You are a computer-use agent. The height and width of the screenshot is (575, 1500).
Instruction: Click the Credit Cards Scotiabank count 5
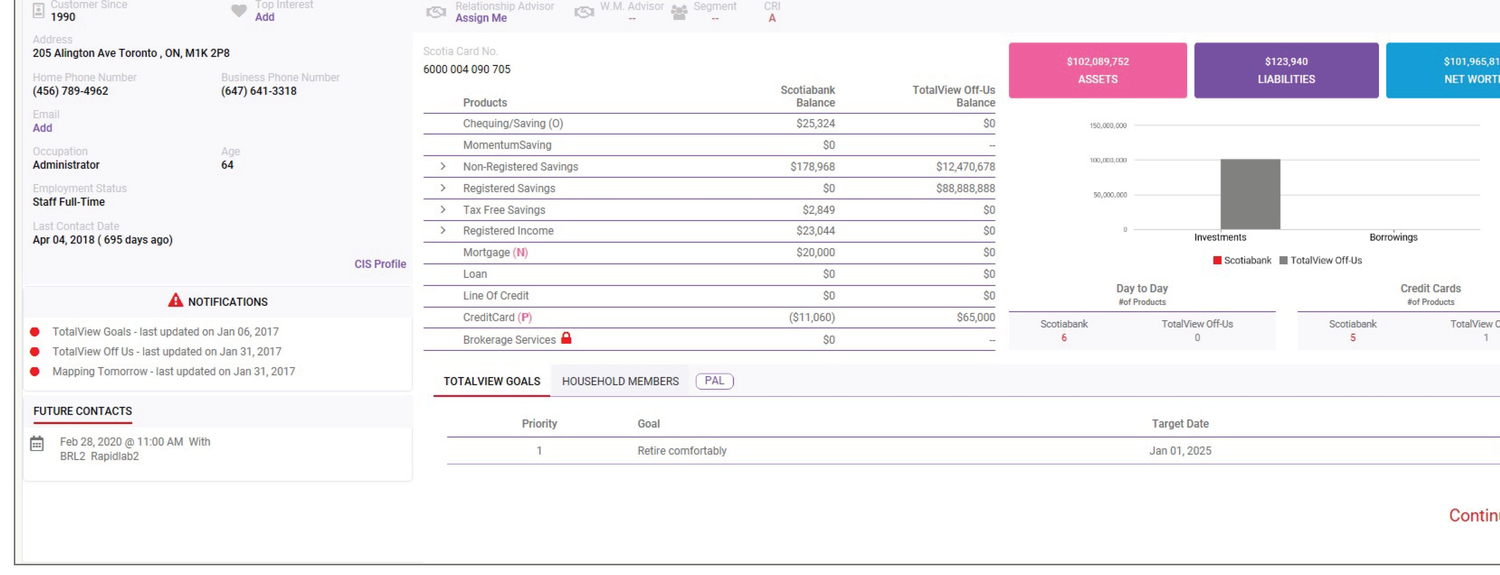pos(1353,338)
